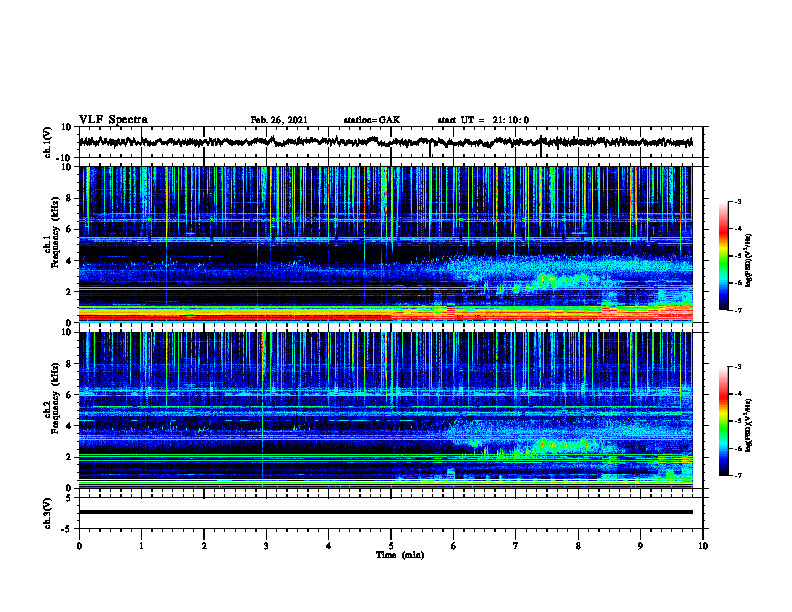Click the "-7" label below ch.2 colorbar
Screen dimensions: 792x612
coord(738,475)
